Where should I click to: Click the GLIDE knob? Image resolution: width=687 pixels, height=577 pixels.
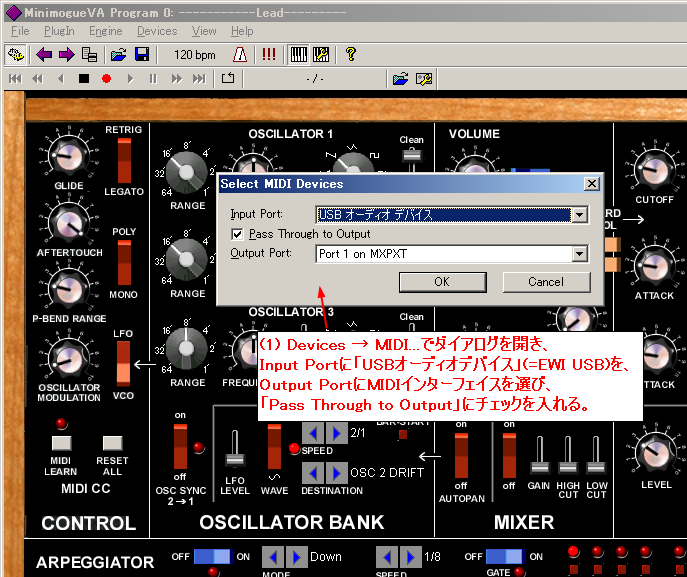pyautogui.click(x=69, y=156)
